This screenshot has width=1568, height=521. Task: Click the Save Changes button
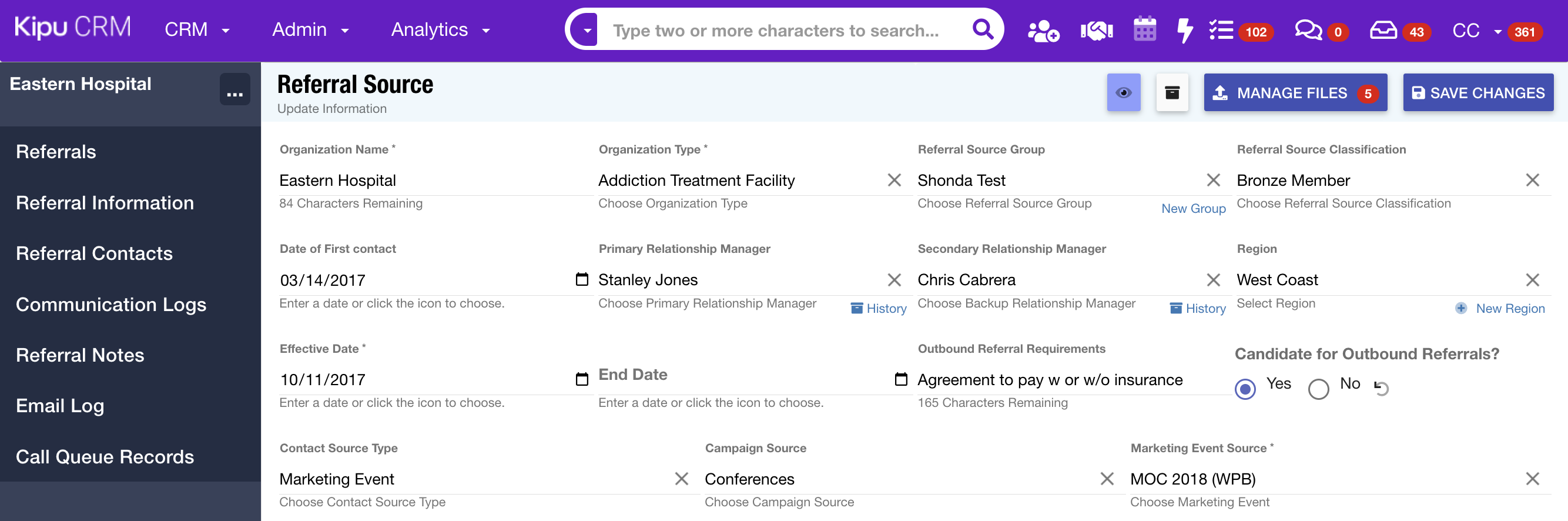tap(1477, 93)
